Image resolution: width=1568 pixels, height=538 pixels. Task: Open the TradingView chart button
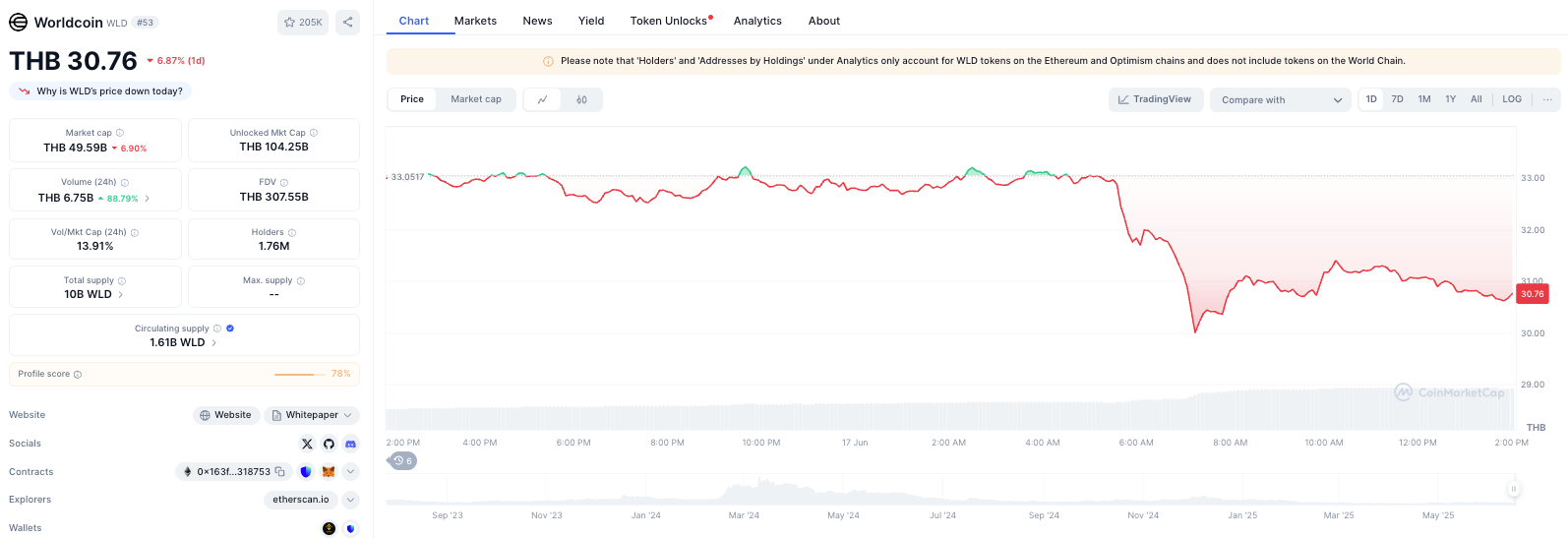click(1155, 99)
